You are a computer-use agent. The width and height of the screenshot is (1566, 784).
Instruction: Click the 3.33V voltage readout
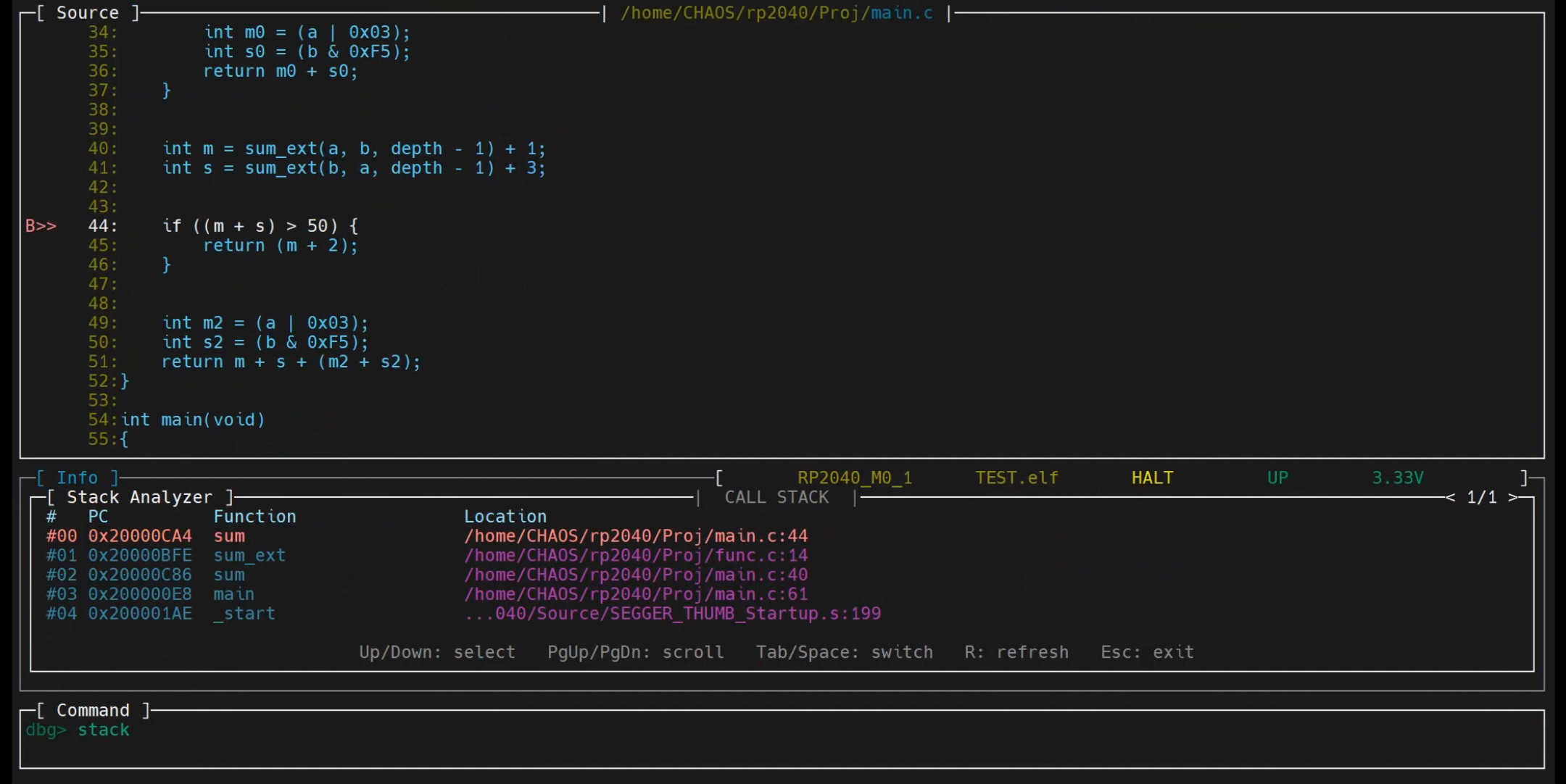(x=1397, y=478)
